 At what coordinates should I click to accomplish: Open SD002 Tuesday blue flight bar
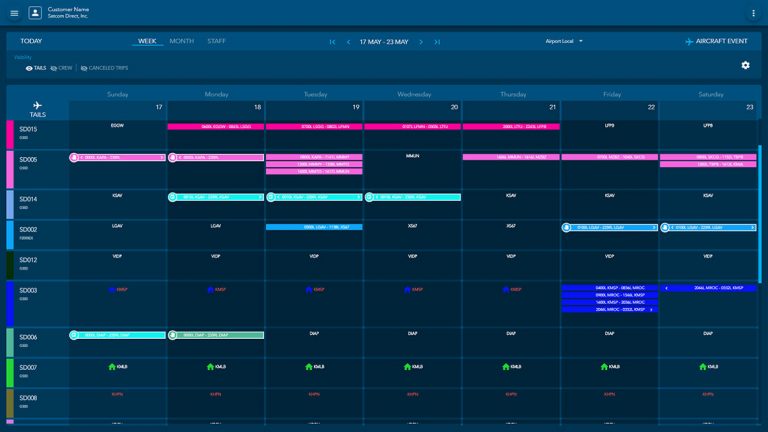(314, 227)
